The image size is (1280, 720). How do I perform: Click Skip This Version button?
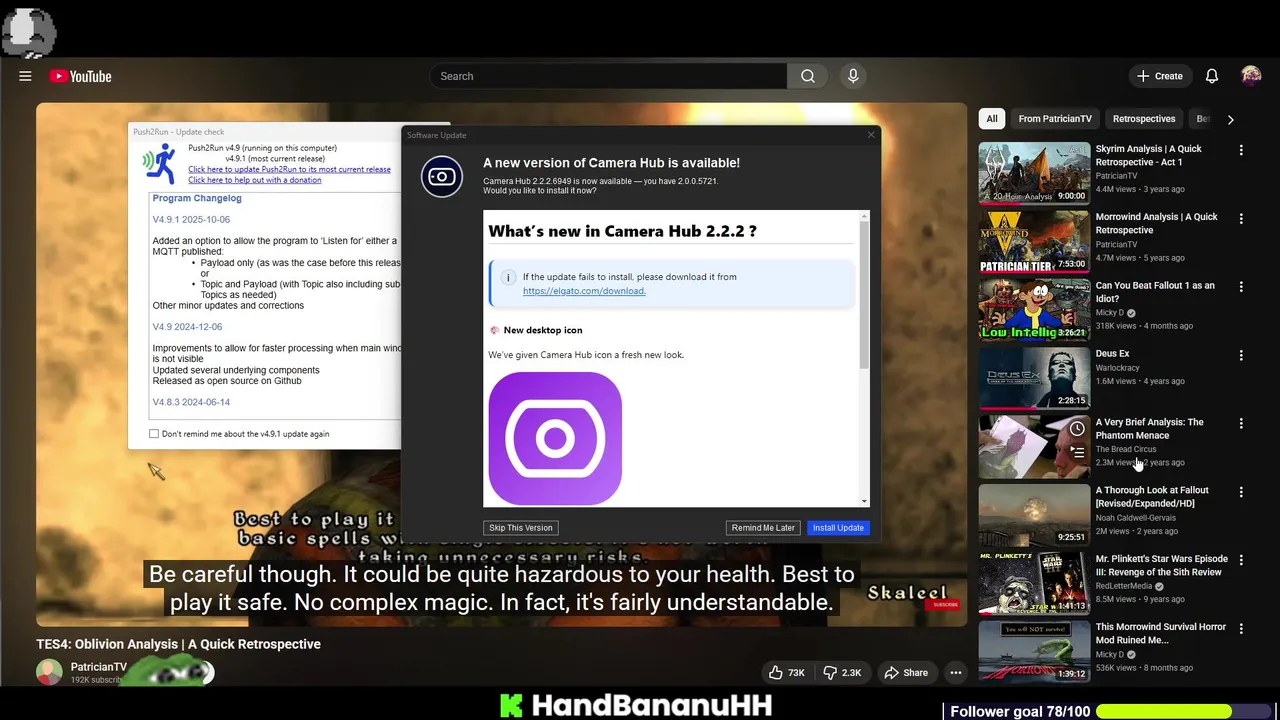521,528
